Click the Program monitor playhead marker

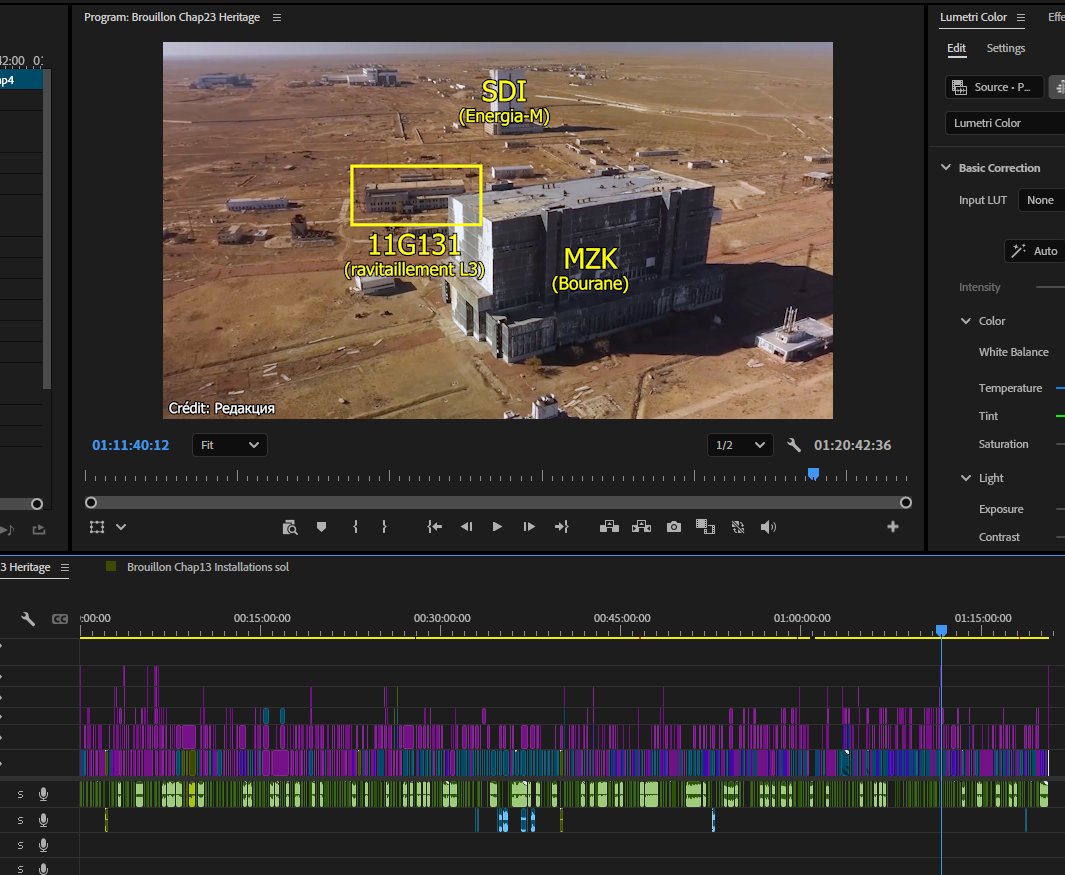(813, 474)
